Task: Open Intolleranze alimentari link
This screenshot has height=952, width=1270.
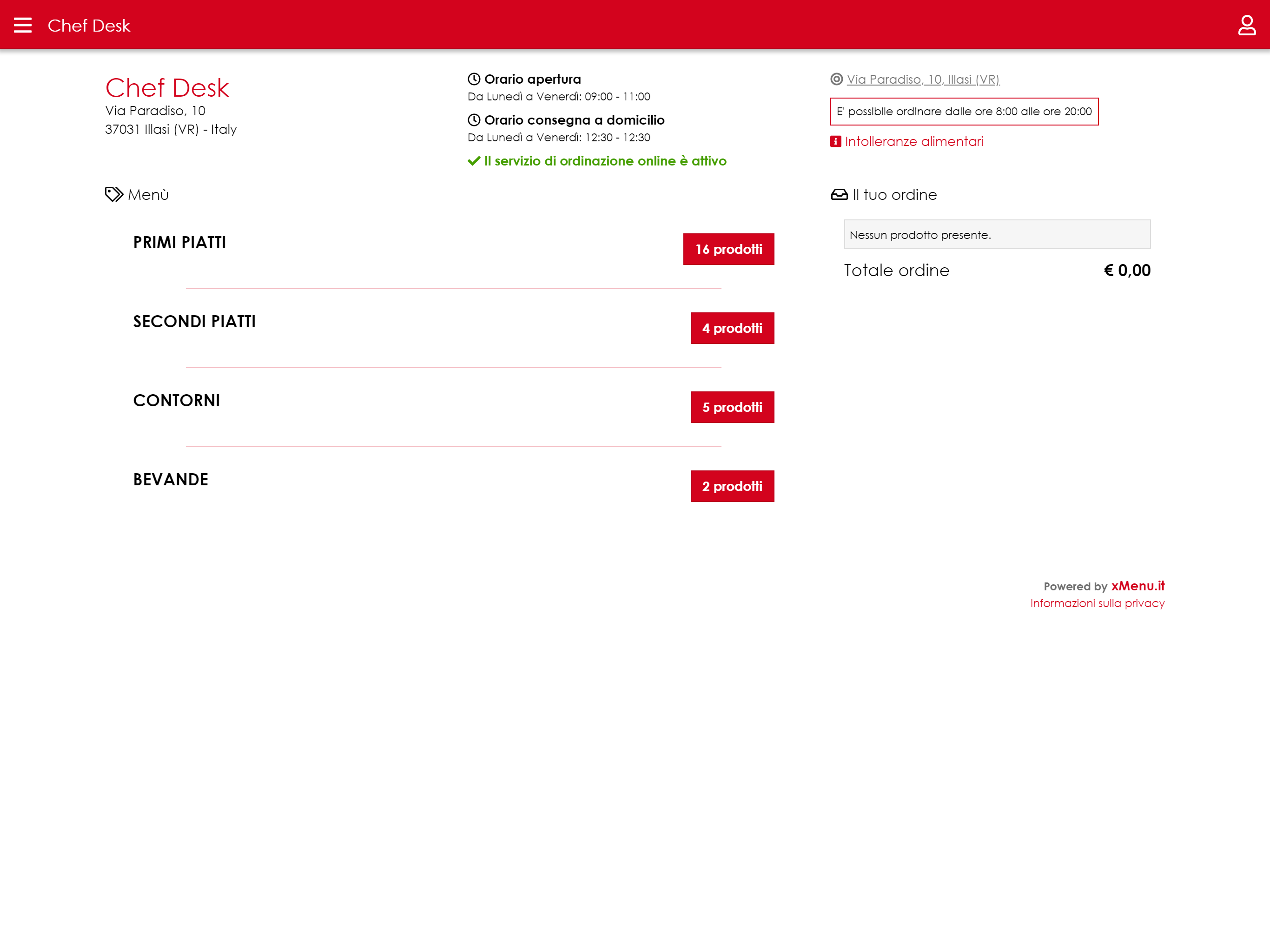Action: [913, 141]
